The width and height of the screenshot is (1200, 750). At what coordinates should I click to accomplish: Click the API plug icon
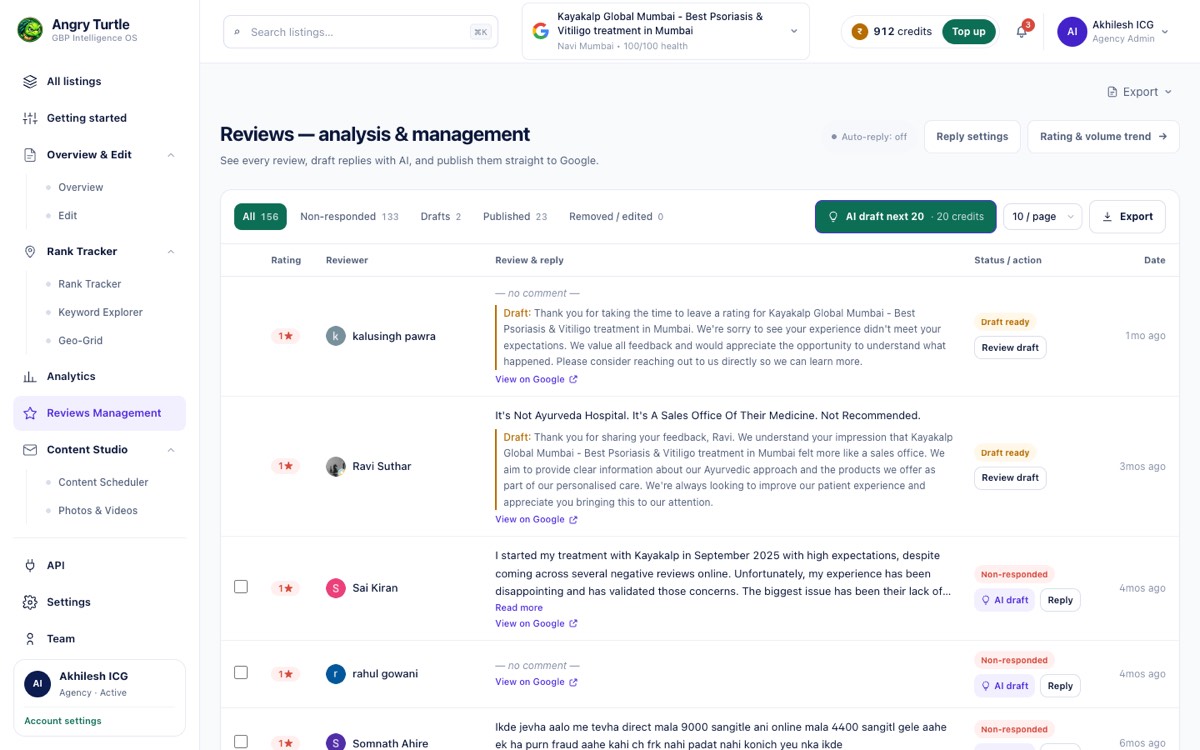[x=30, y=566]
